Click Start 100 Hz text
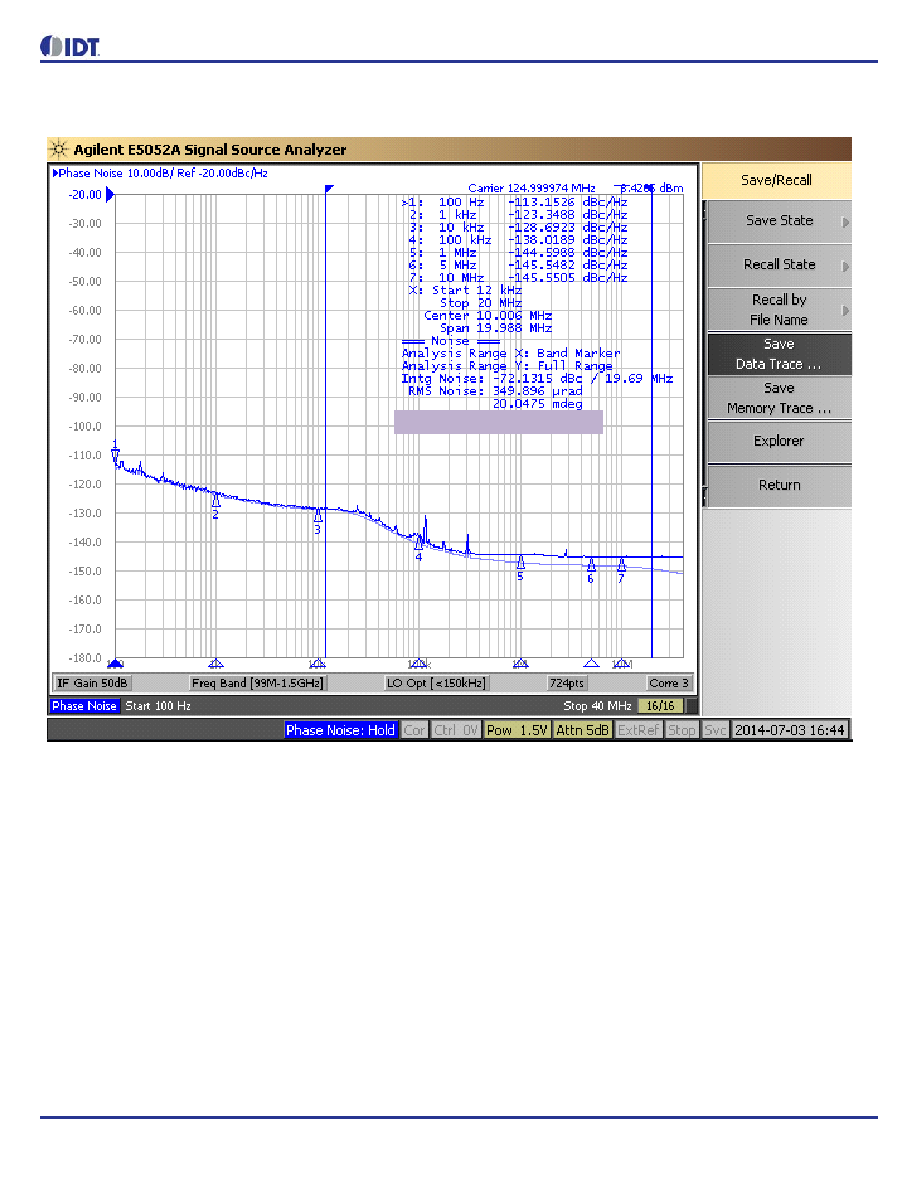Viewport: 918px width, 1188px height. click(158, 705)
